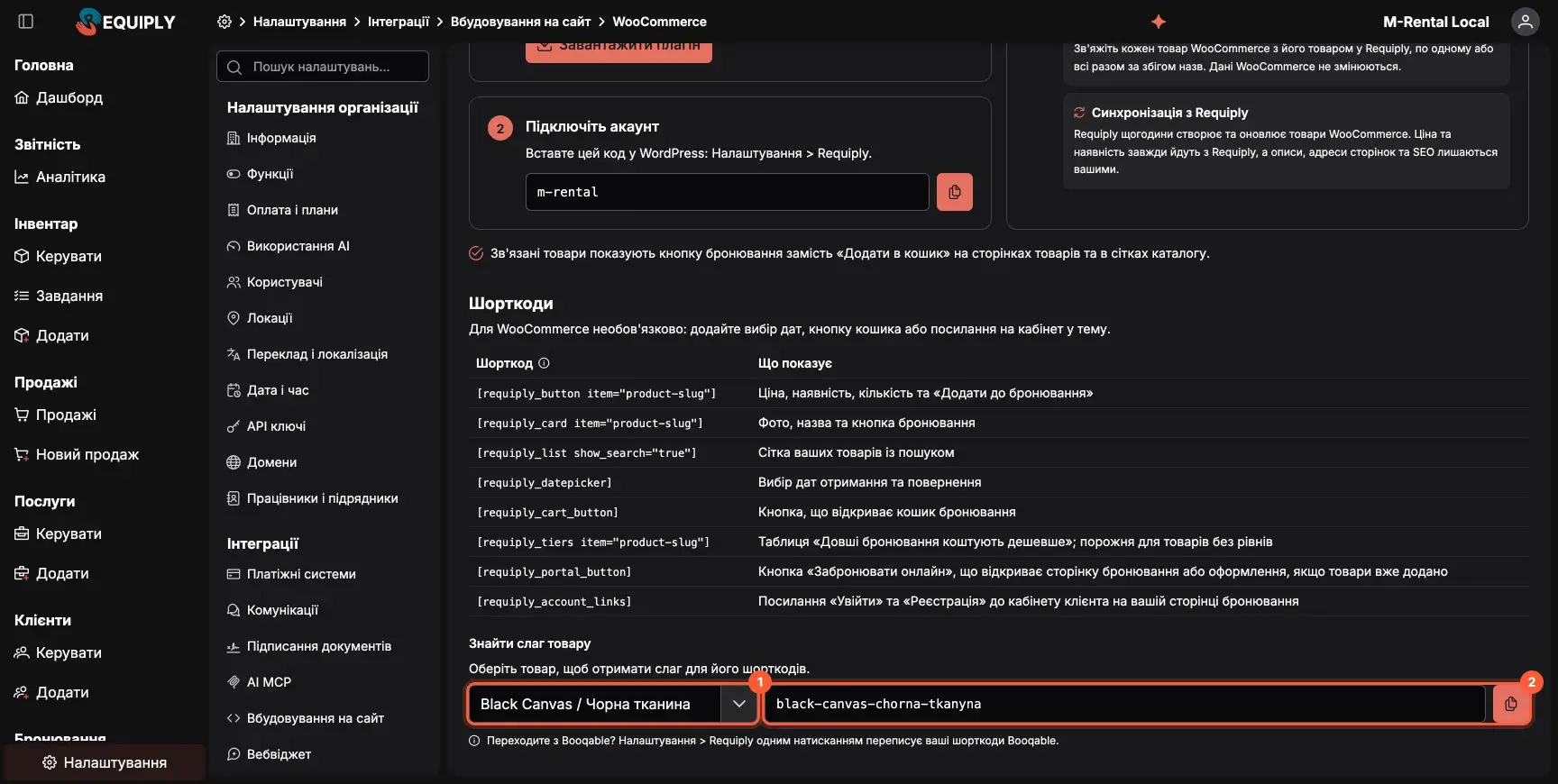Open Комунікації integration
Viewport: 1558px width, 784px height.
[x=272, y=610]
